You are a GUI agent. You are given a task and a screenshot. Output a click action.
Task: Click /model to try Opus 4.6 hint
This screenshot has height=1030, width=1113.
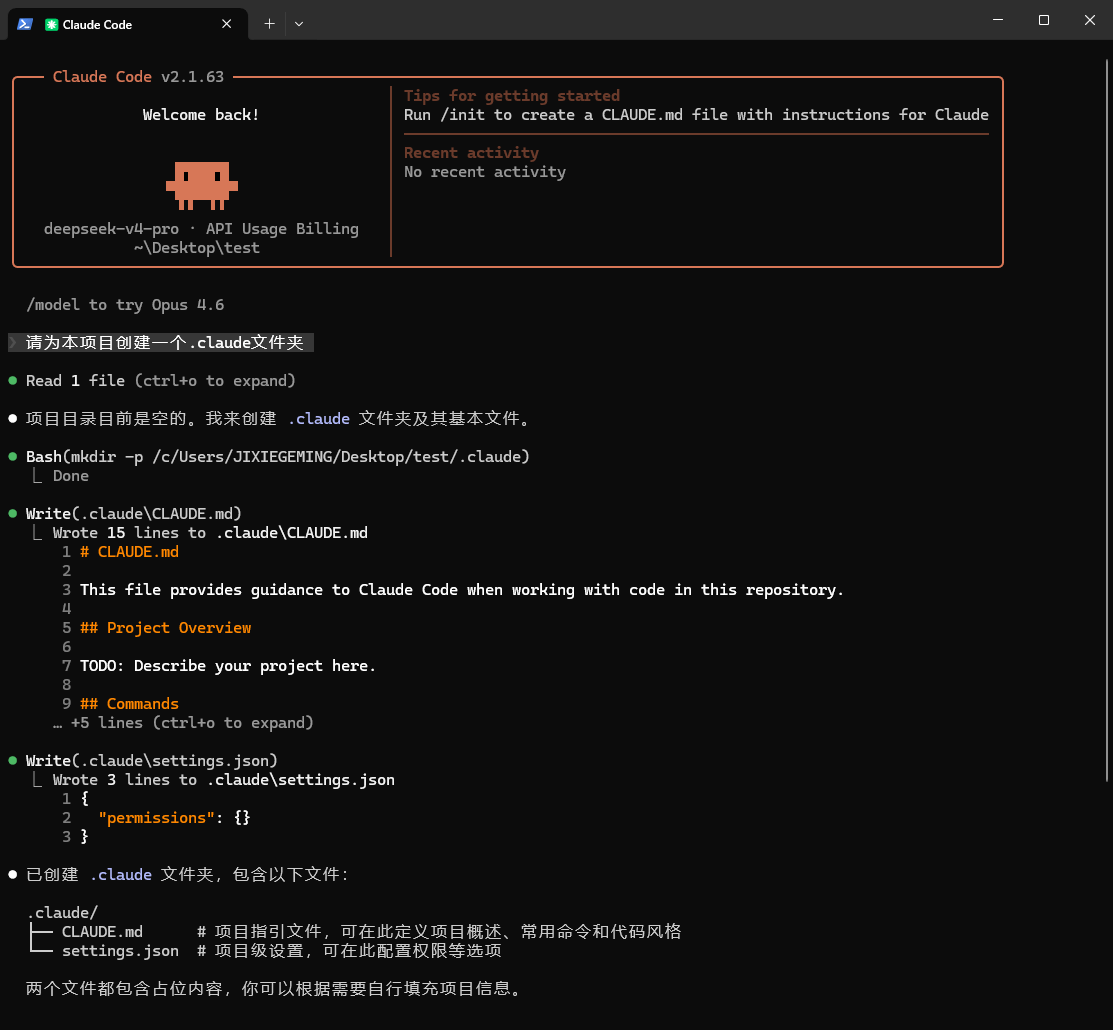125,305
